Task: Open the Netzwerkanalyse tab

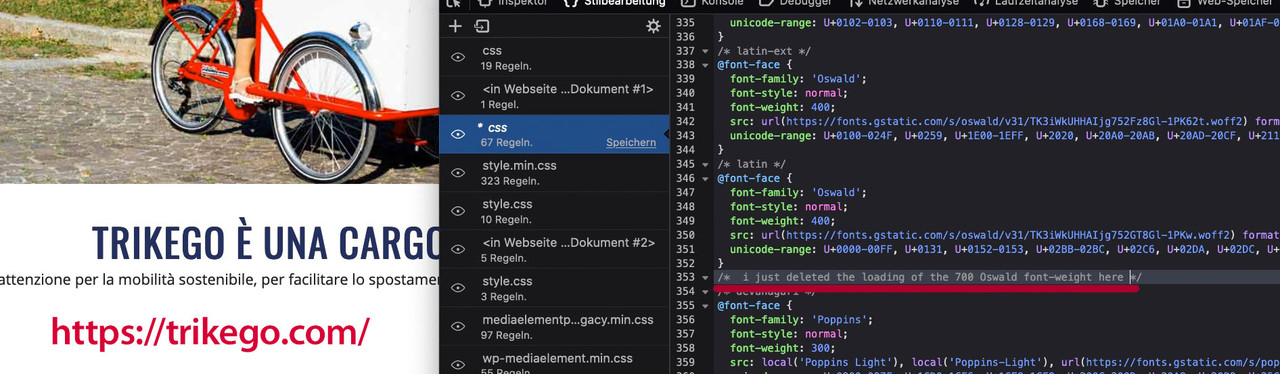Action: (905, 4)
